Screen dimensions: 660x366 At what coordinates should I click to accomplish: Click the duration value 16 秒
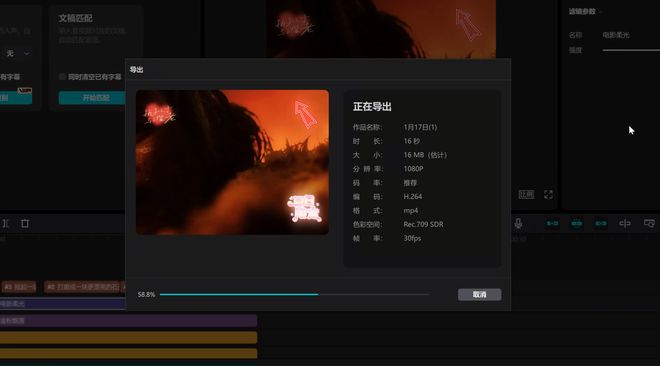(412, 141)
